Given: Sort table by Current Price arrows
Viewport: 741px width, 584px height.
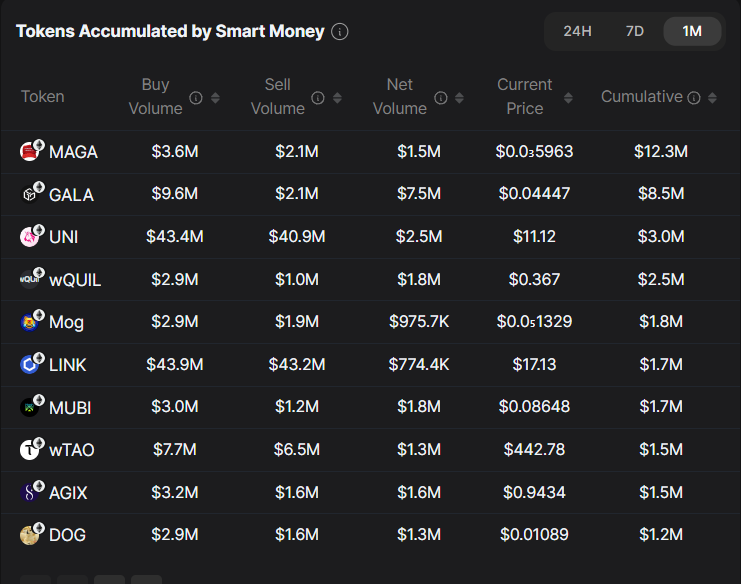Looking at the screenshot, I should click(569, 98).
